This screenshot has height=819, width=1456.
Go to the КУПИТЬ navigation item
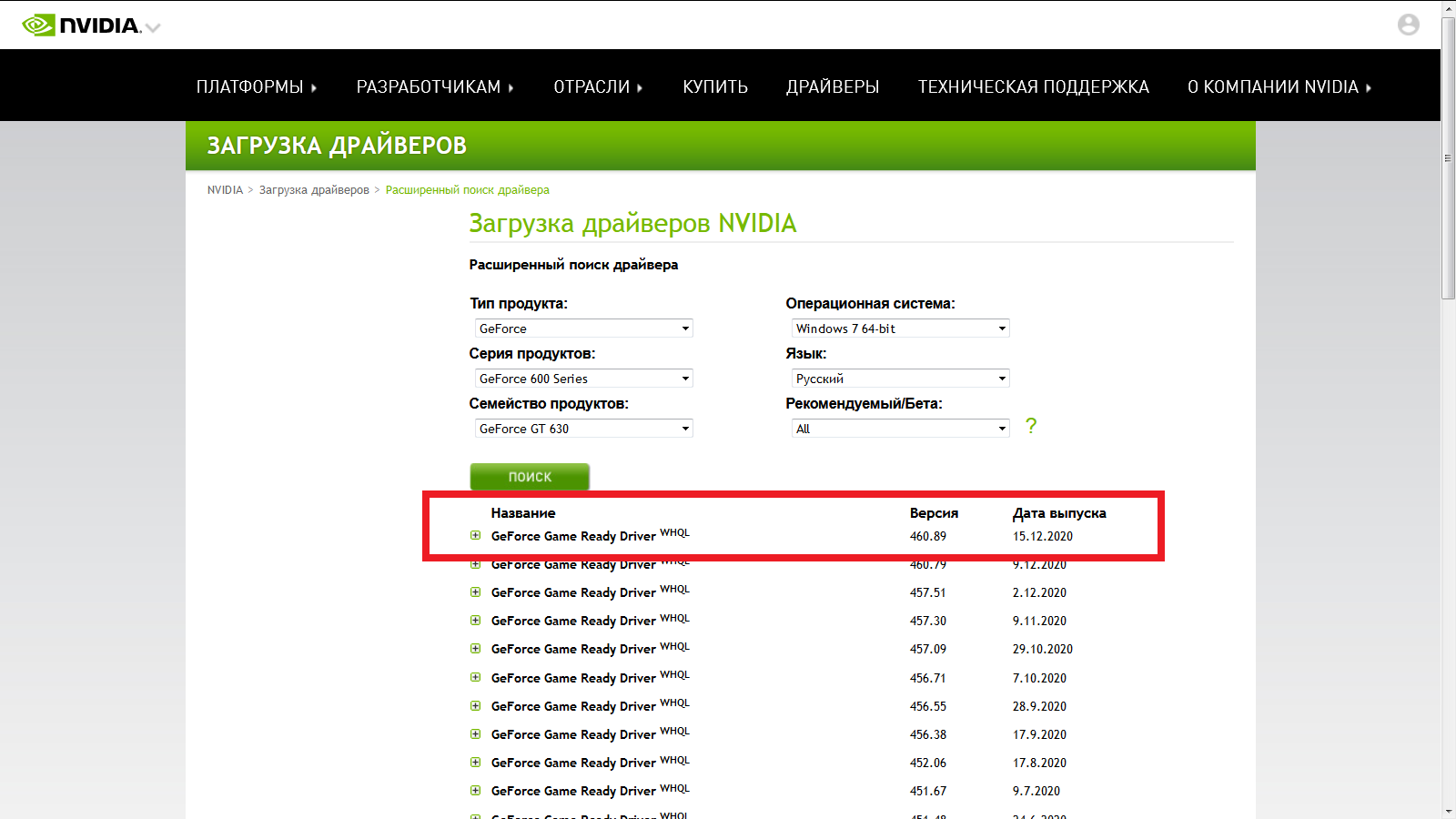(715, 86)
